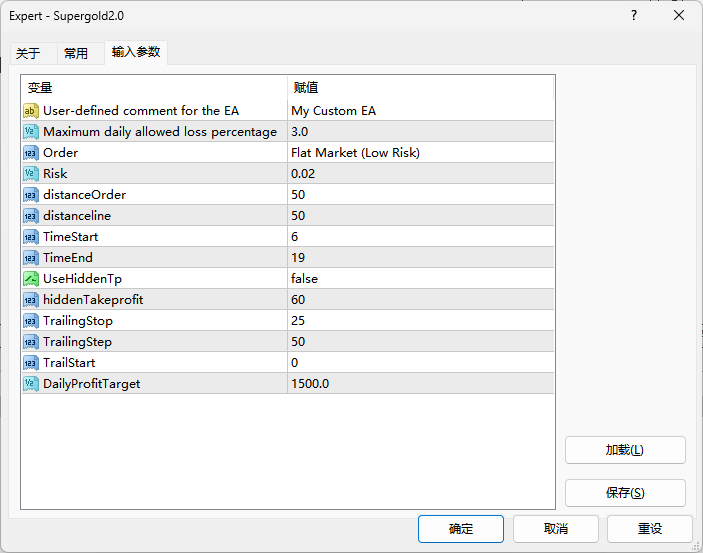Click the 保存(S) save button
703x553 pixels.
click(x=625, y=493)
